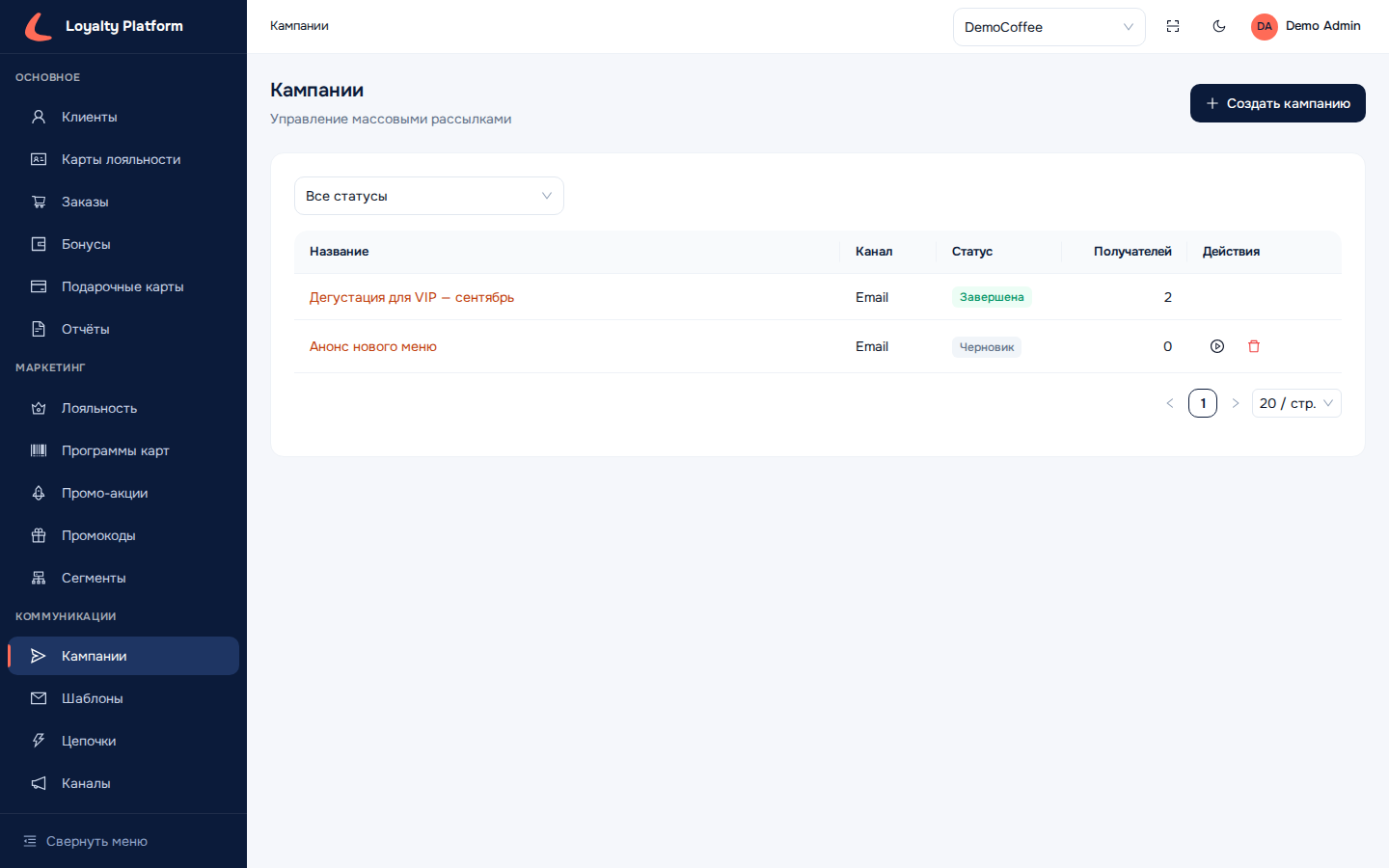This screenshot has width=1389, height=868.
Task: Click the Шаблоны envelope icon
Action: 39,698
